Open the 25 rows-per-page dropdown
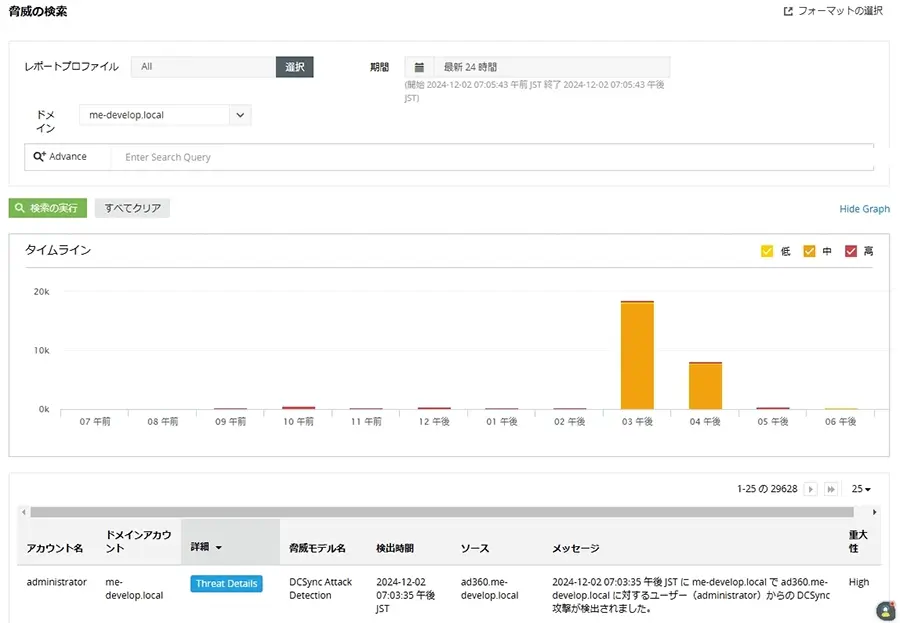 click(861, 489)
